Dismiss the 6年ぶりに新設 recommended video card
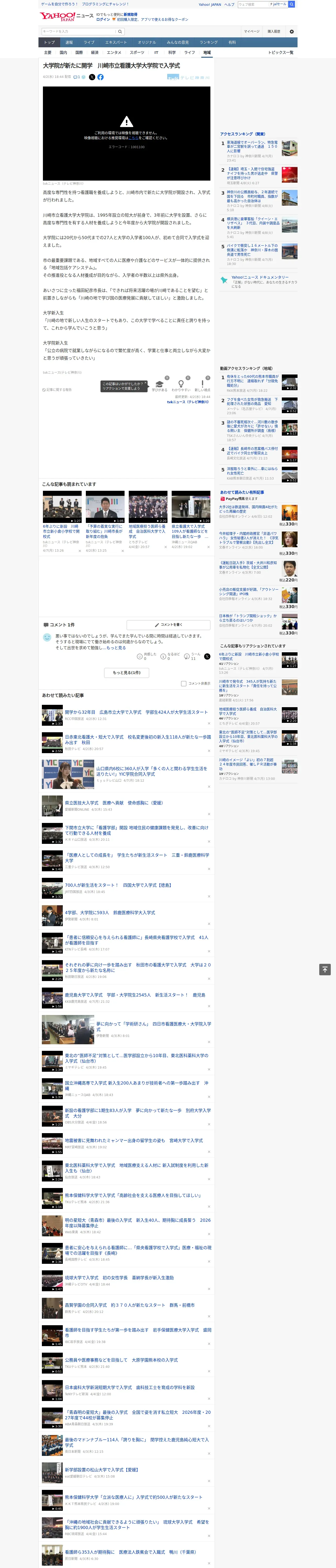 click(80, 550)
